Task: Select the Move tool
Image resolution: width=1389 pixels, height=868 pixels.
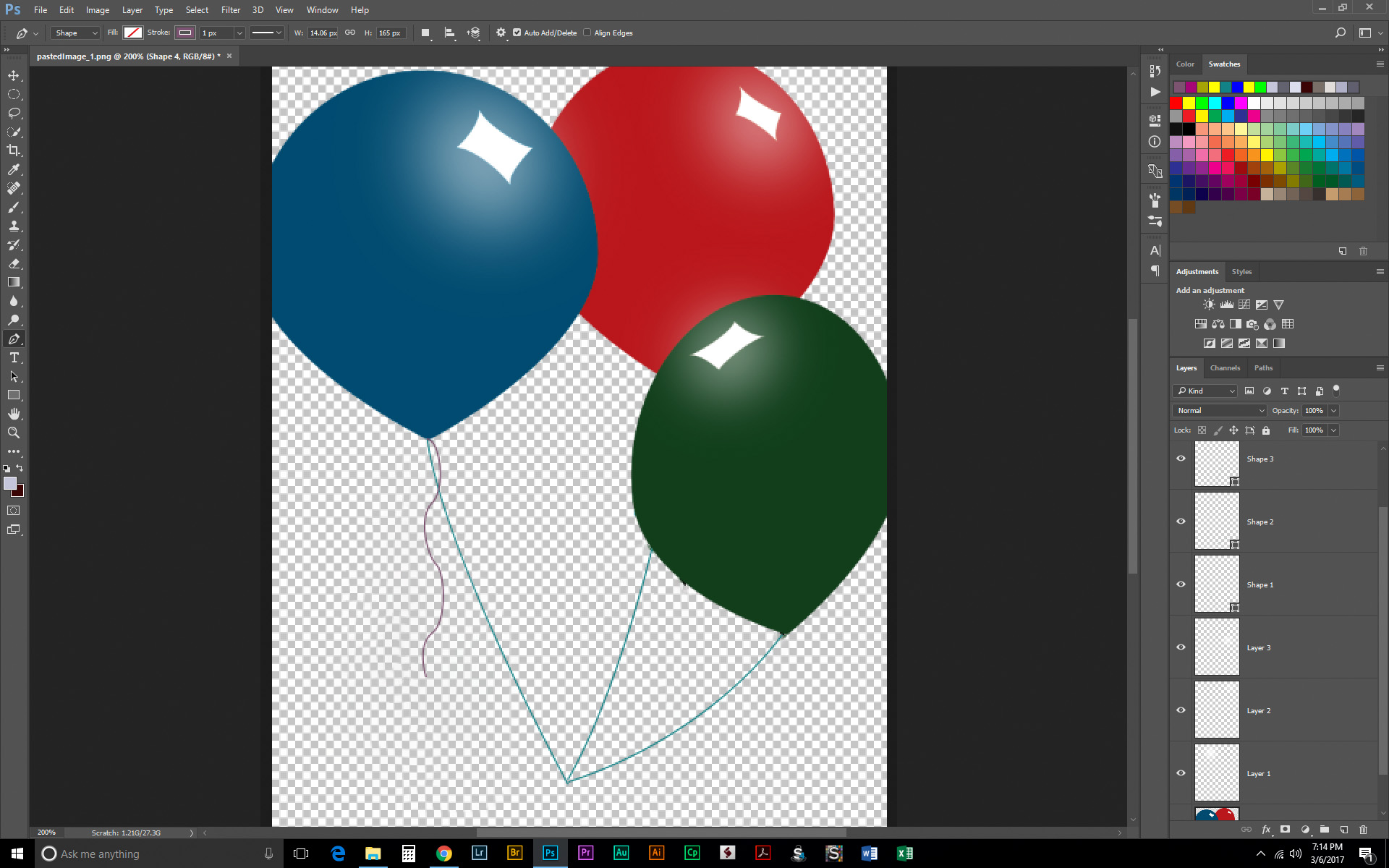Action: [x=14, y=75]
